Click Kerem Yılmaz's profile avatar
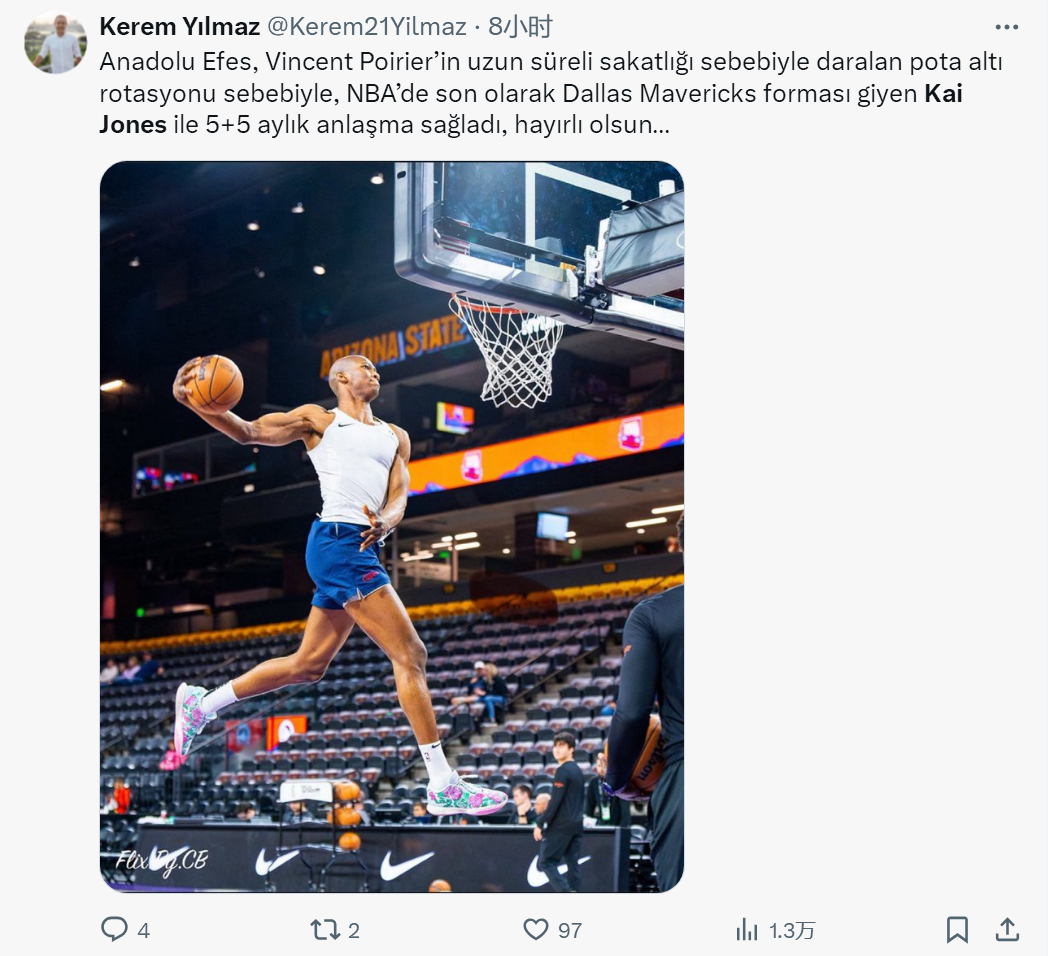Screen dimensions: 1048x956 click(56, 43)
